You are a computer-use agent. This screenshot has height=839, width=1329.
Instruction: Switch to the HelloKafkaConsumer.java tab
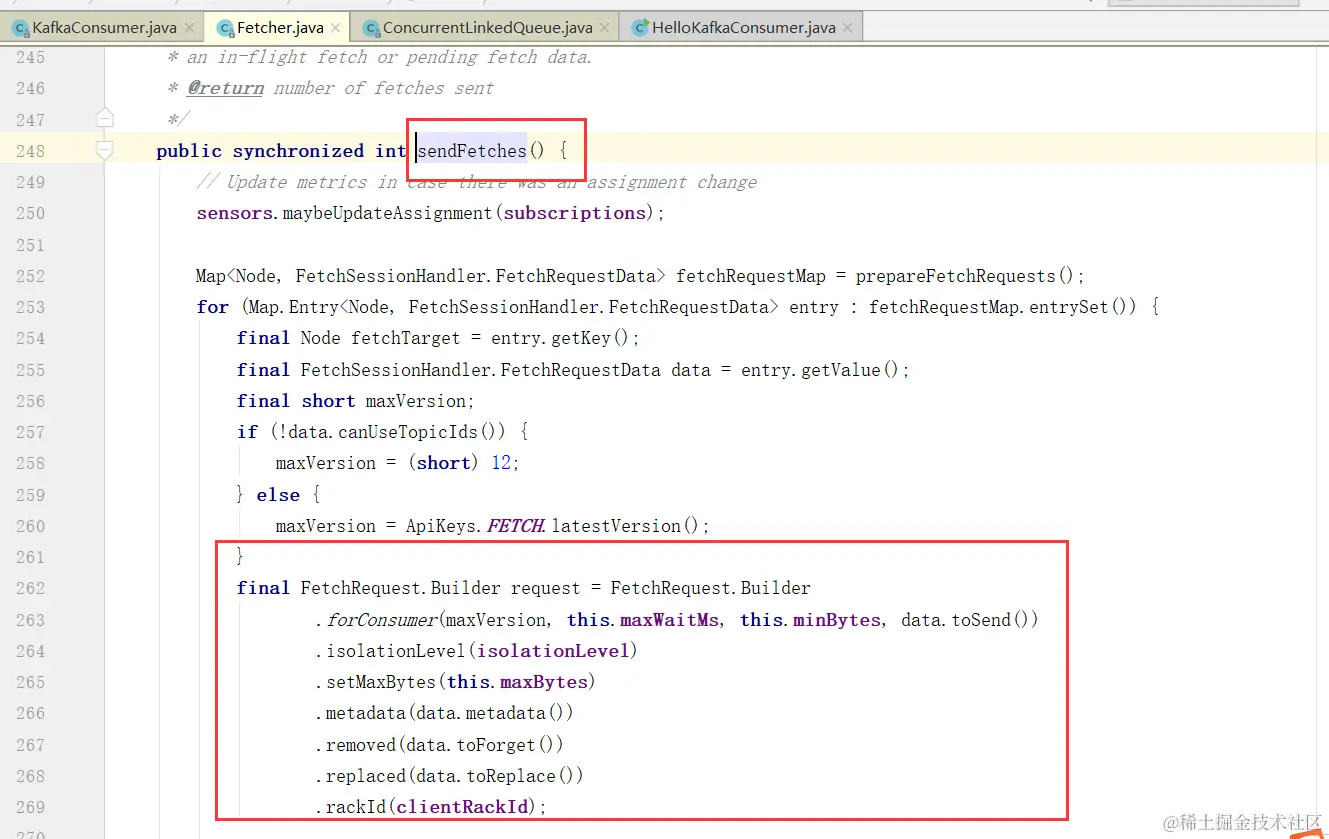[x=743, y=27]
